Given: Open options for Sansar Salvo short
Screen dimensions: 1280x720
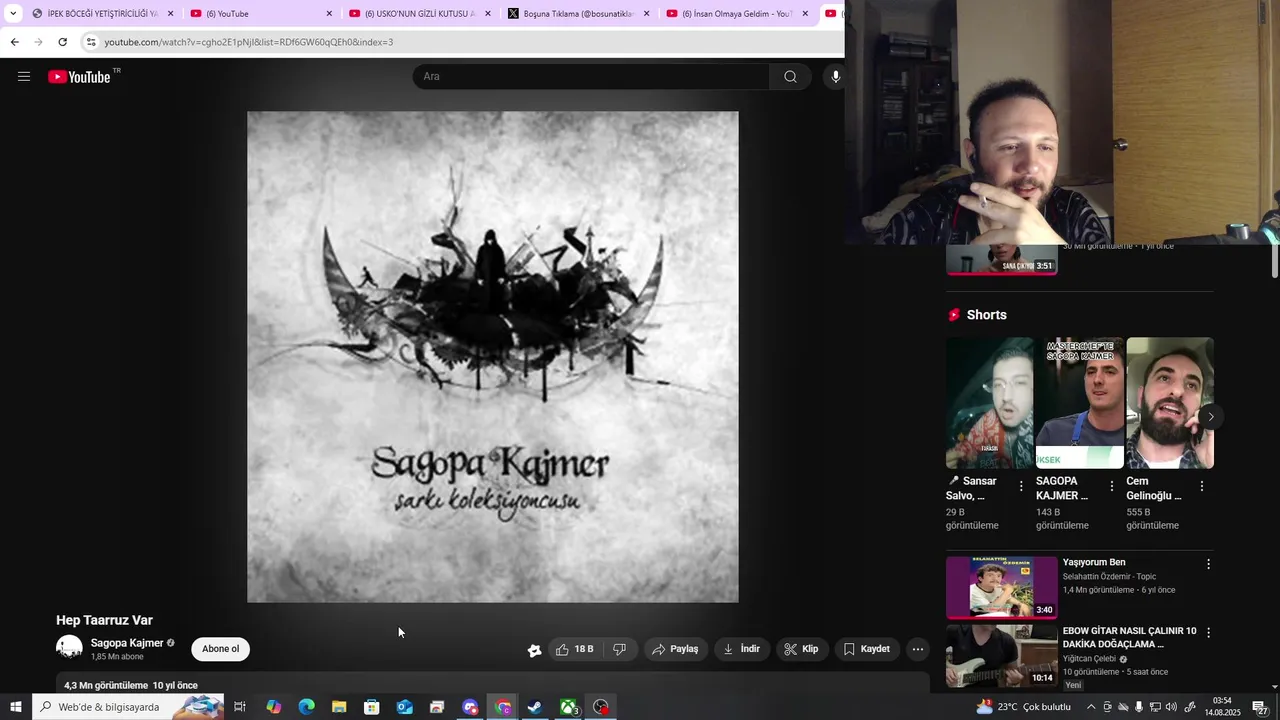Looking at the screenshot, I should 1021,486.
